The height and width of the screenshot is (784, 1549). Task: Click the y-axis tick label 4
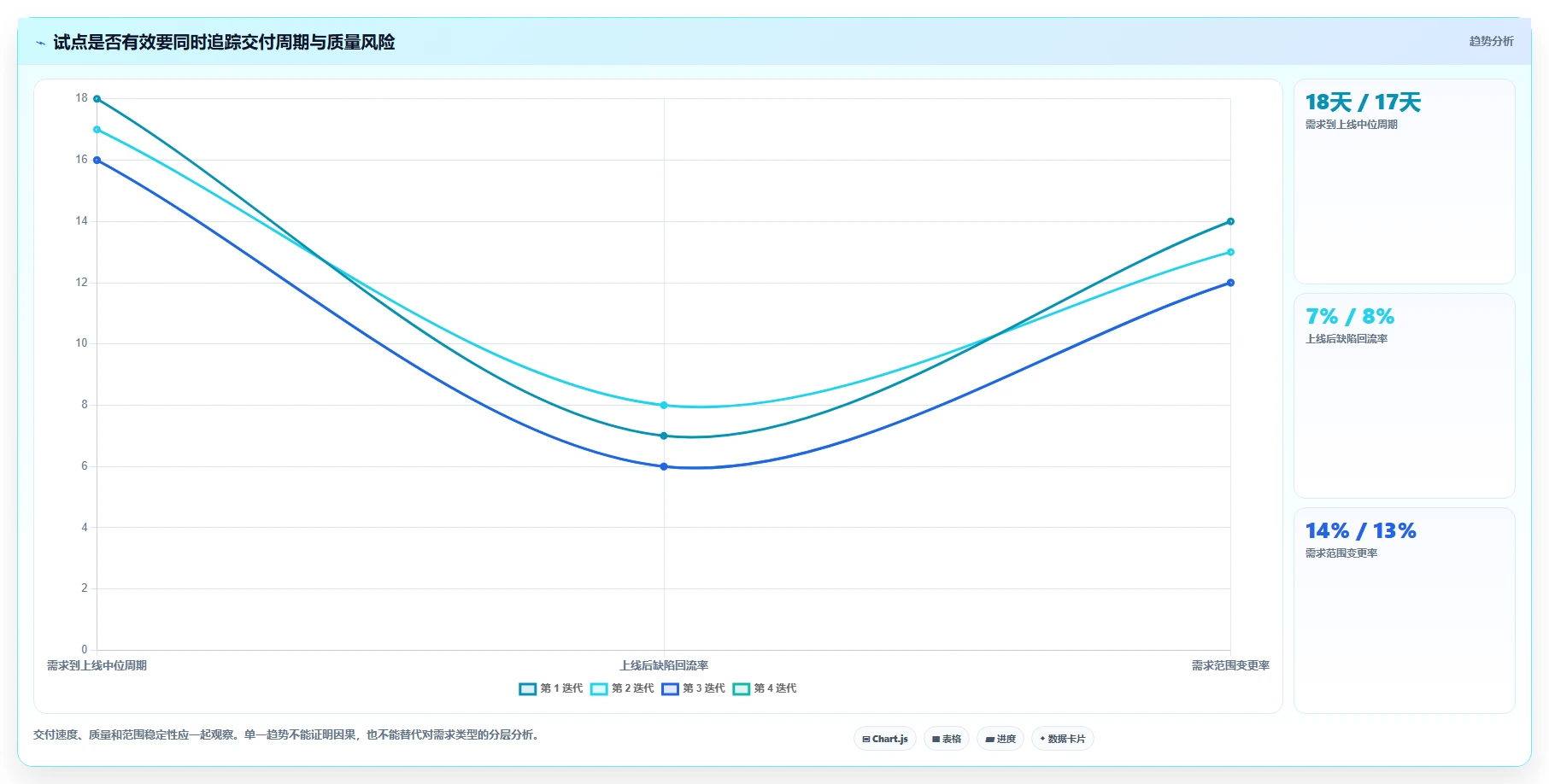(x=84, y=528)
